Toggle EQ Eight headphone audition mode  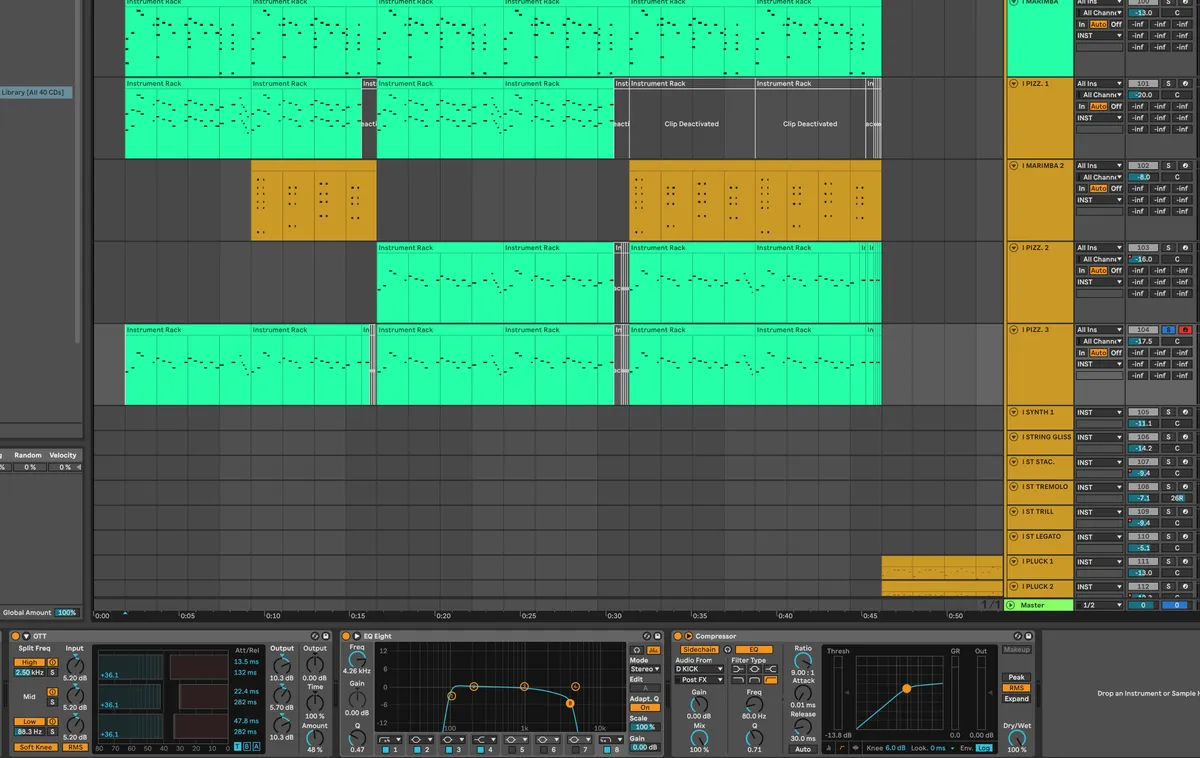(637, 650)
